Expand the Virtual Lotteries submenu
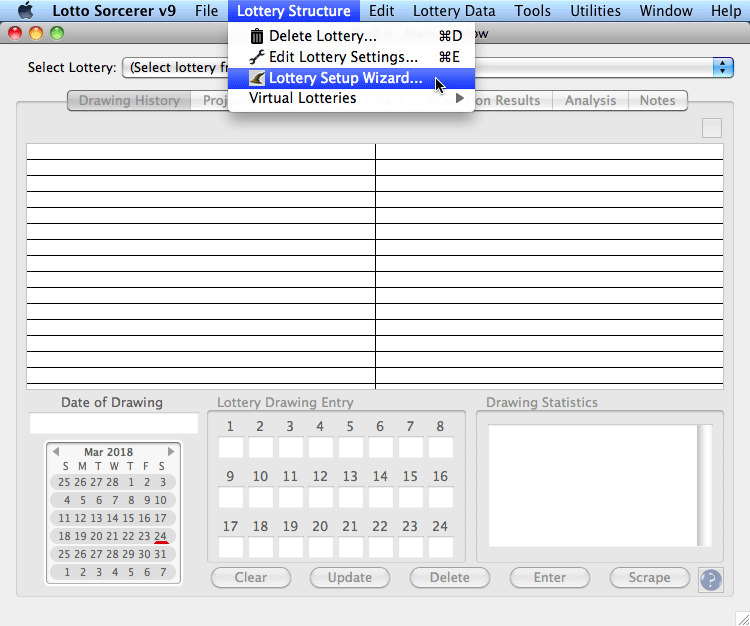 [x=351, y=99]
